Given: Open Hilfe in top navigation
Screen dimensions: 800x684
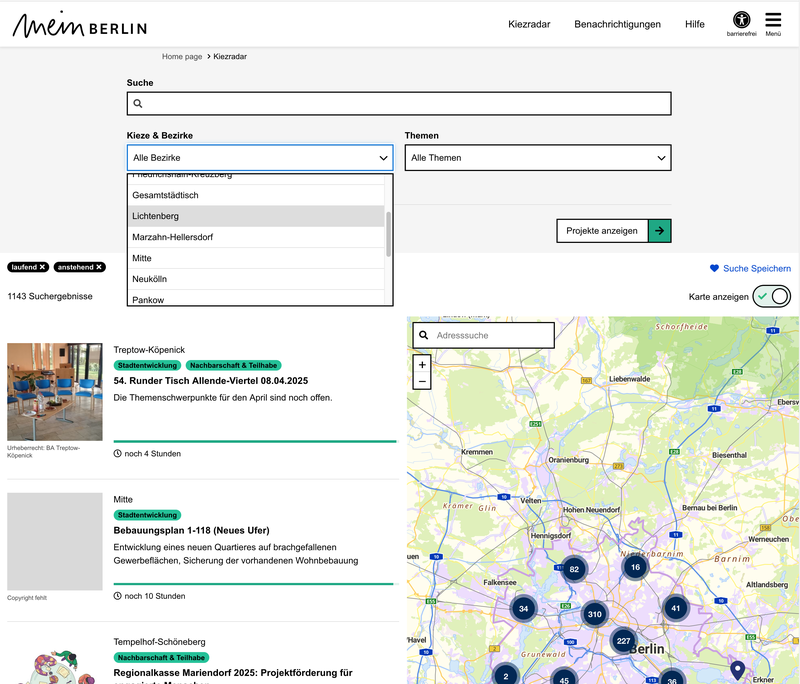Looking at the screenshot, I should point(694,24).
